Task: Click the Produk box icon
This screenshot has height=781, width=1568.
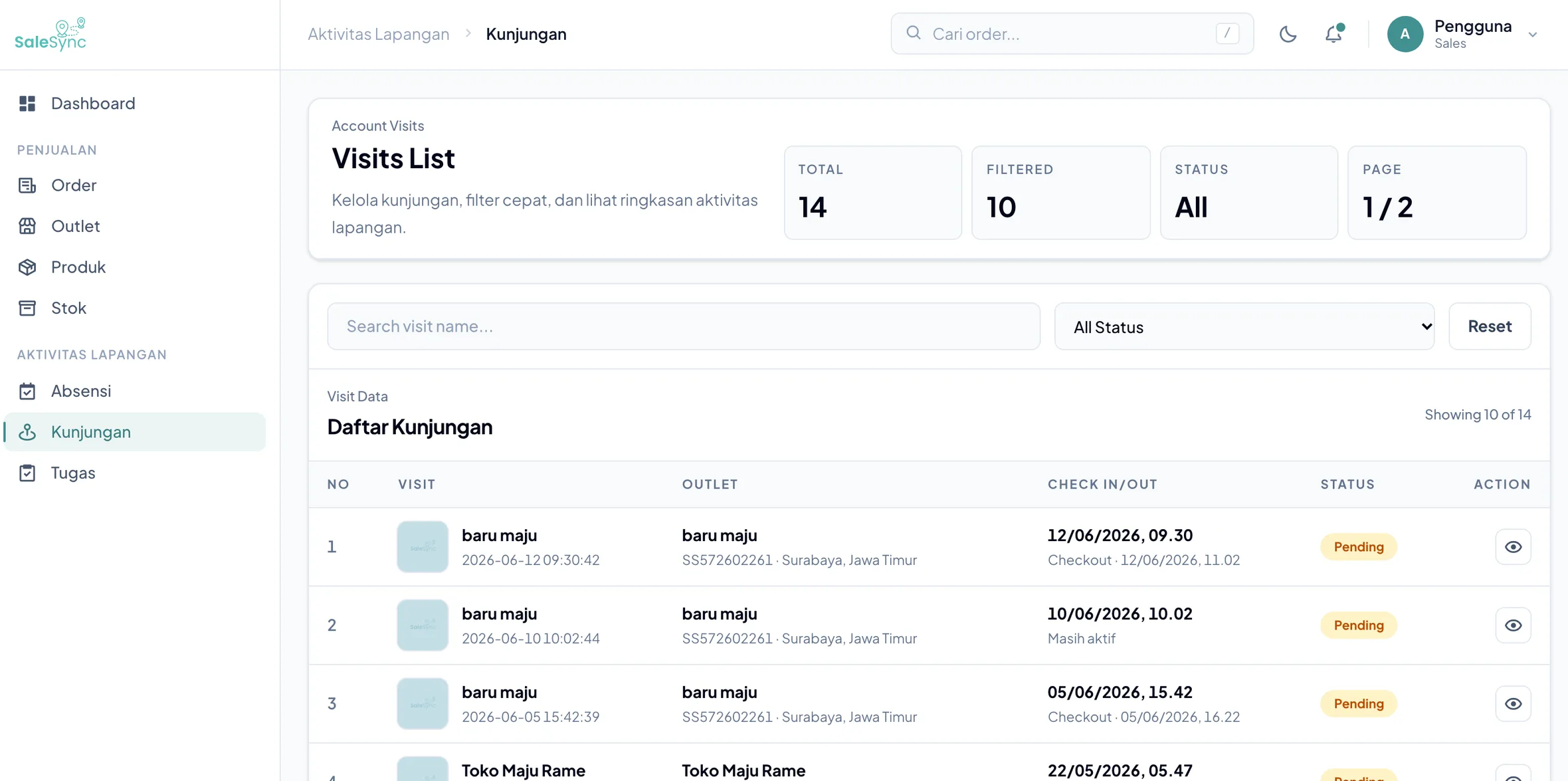Action: coord(27,267)
